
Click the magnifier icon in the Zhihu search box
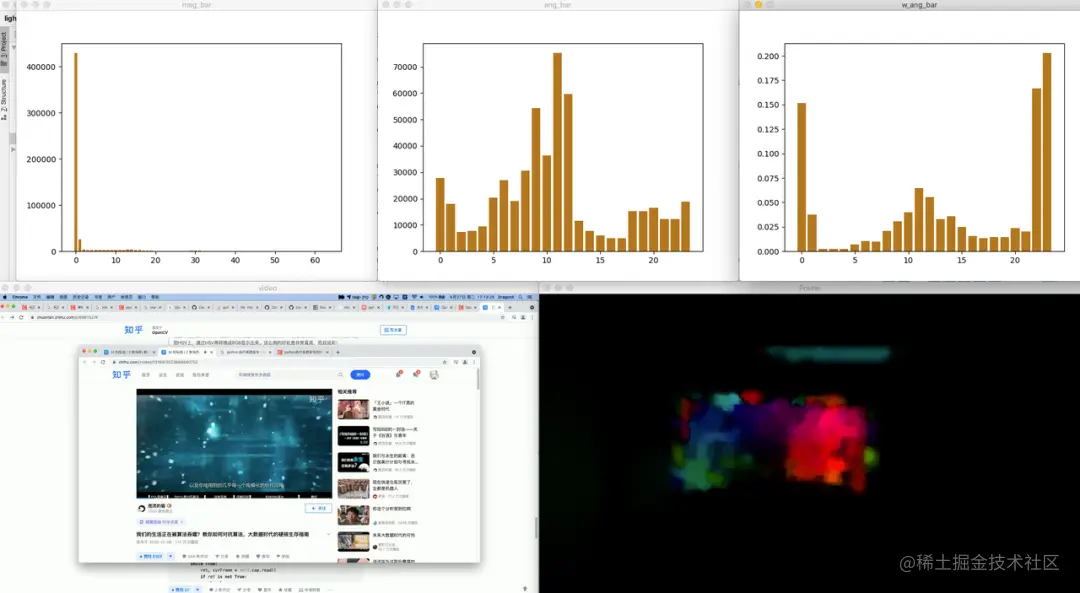pos(340,375)
